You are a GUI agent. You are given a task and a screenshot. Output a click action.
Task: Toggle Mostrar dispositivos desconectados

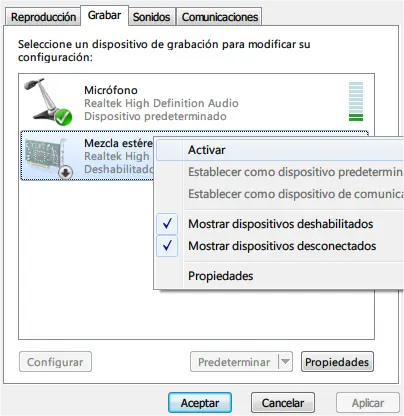(280, 246)
